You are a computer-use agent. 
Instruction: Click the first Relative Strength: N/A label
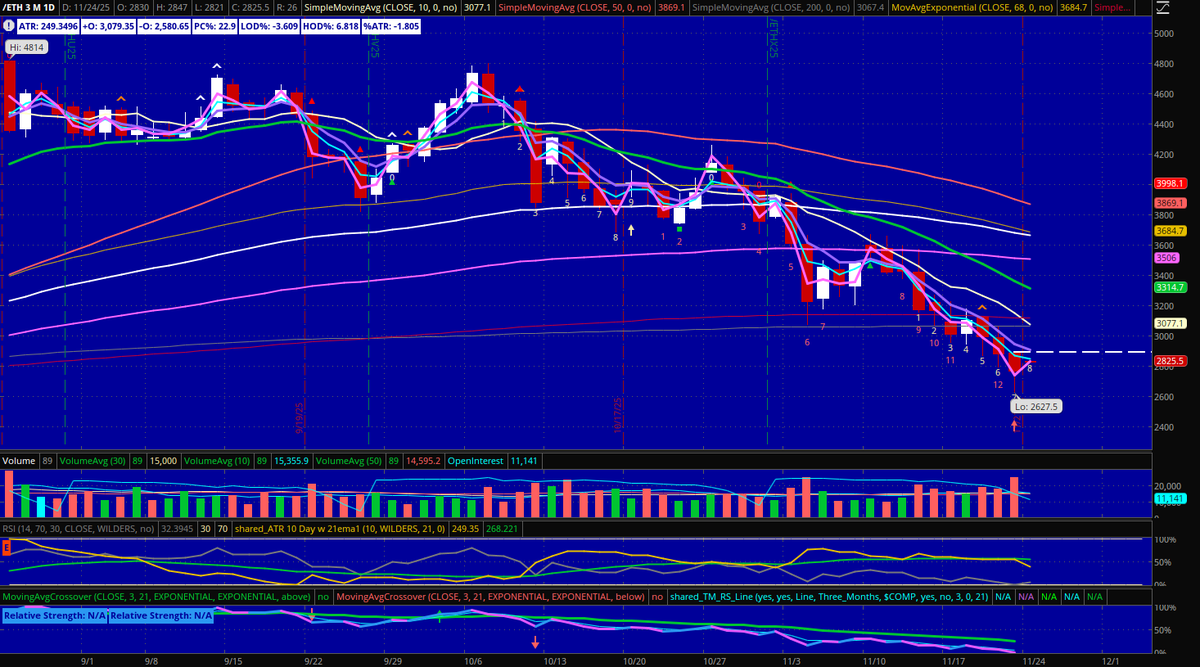[x=55, y=615]
